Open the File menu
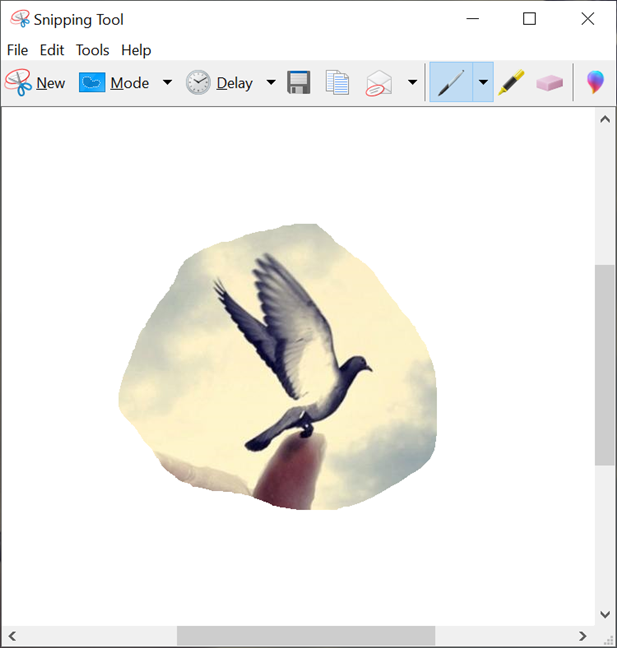Screen dimensions: 617x648 pos(17,50)
